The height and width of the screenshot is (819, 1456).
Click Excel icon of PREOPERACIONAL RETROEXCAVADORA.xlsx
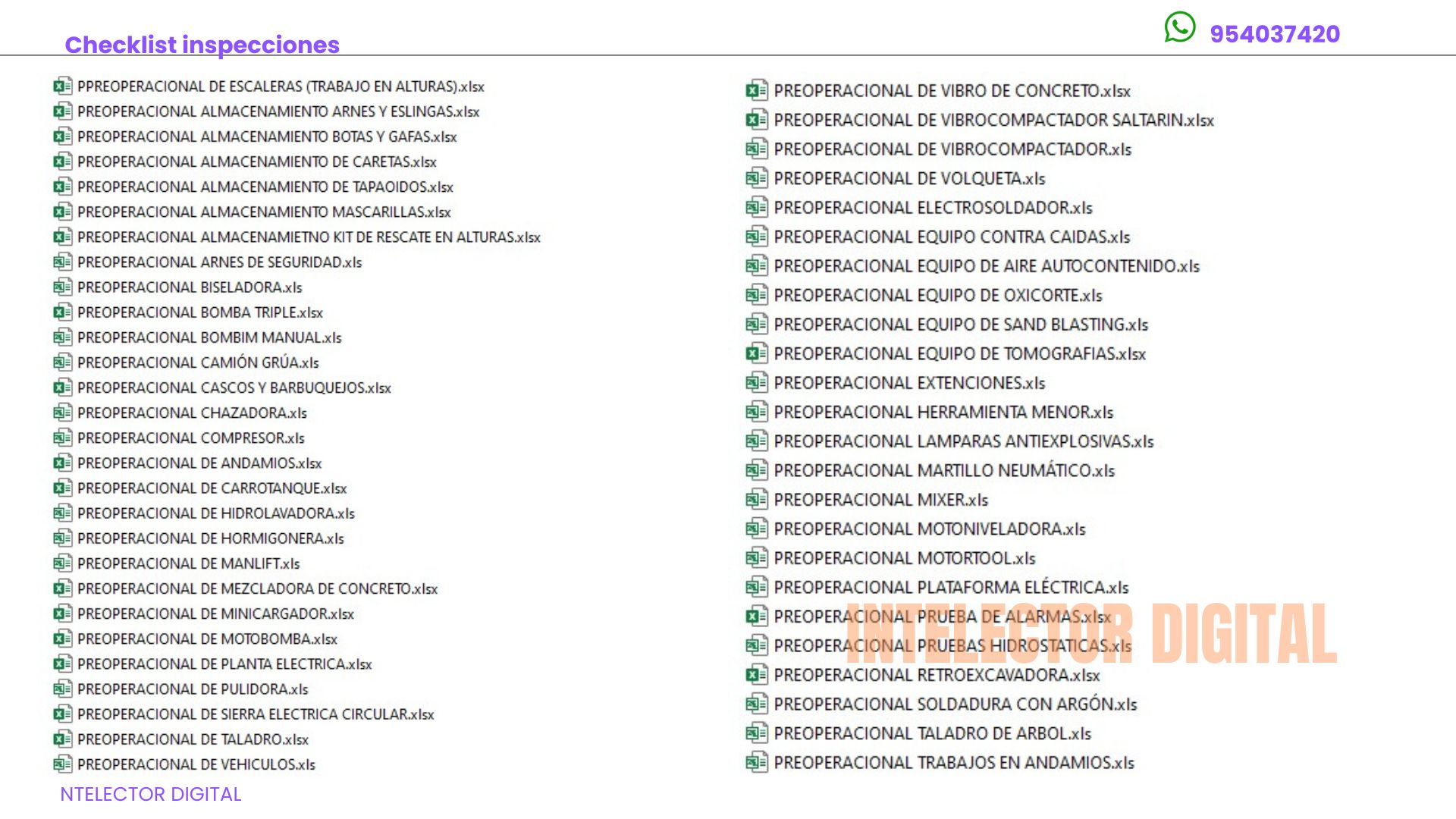click(756, 674)
